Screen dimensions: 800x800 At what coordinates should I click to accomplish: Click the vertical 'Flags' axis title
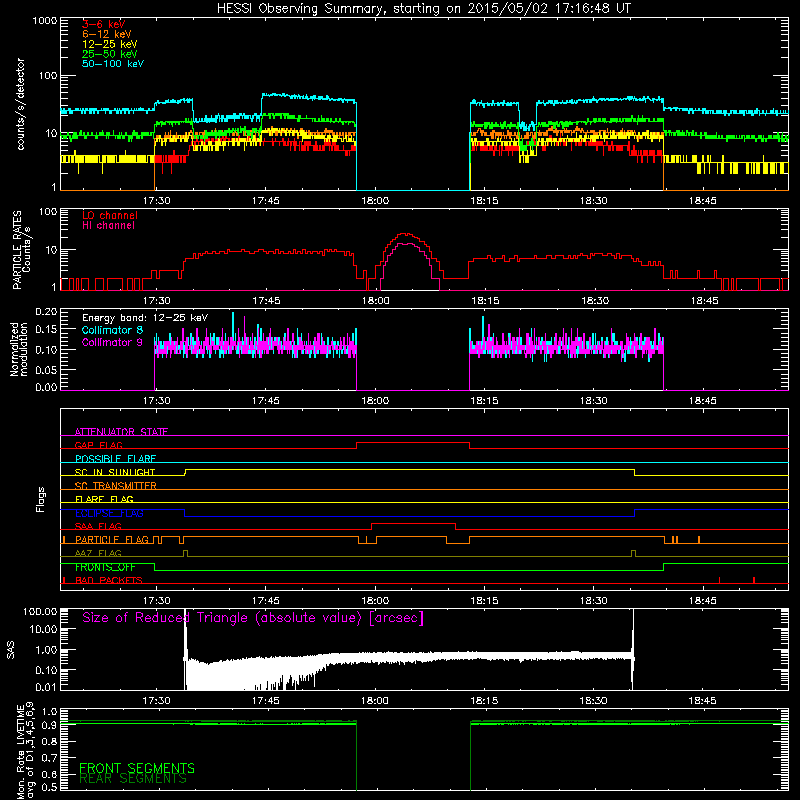(40, 499)
